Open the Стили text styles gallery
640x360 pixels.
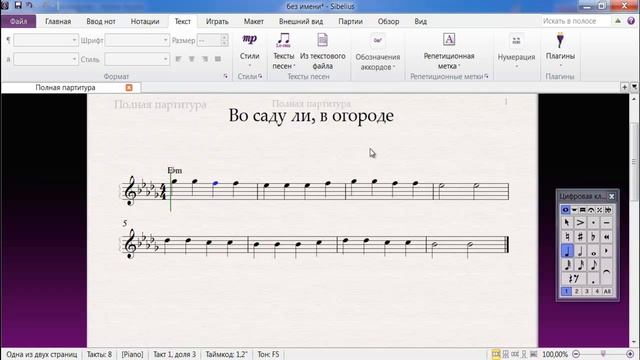tap(249, 50)
